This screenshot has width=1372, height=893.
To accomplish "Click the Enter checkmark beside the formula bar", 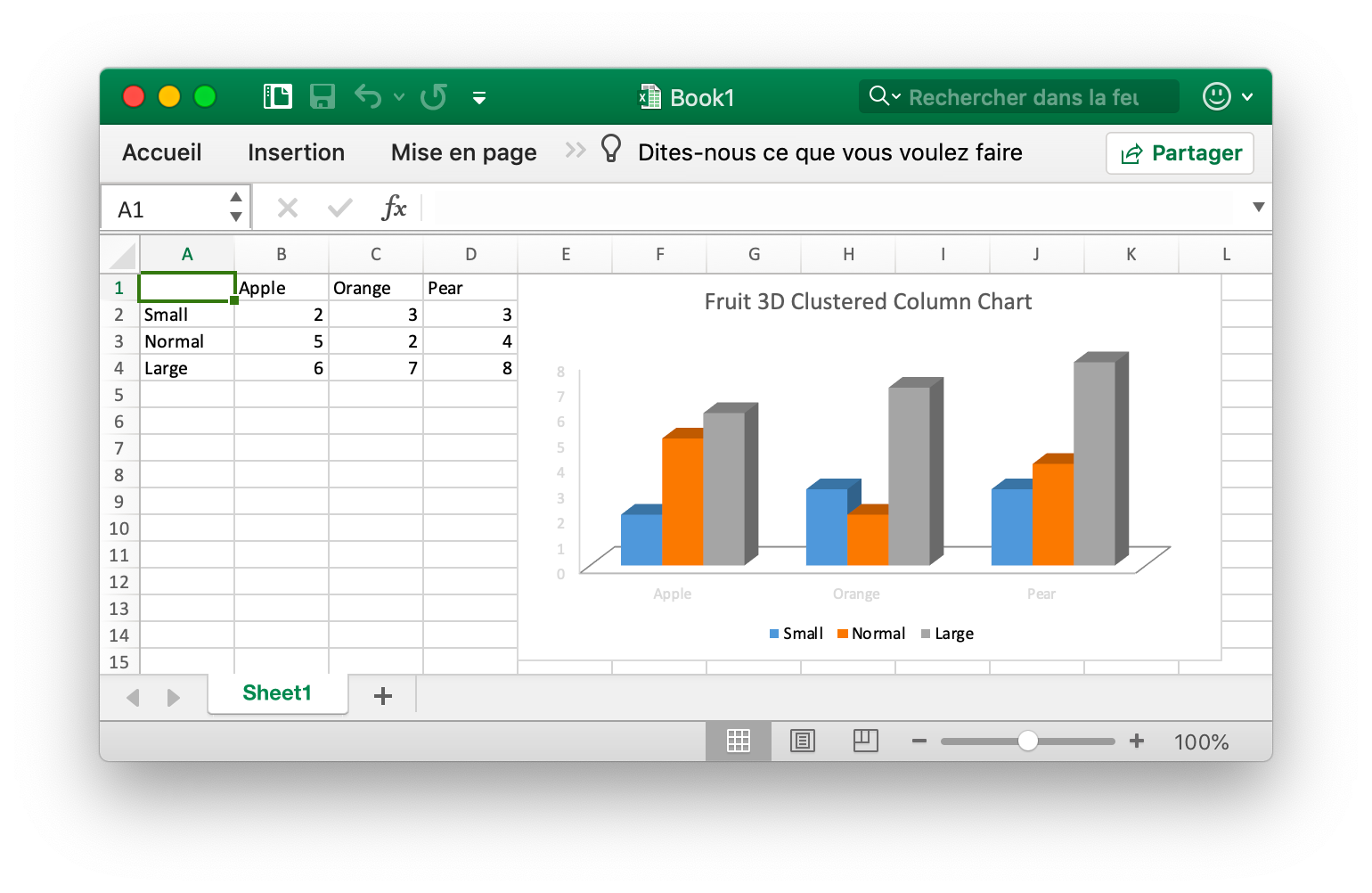I will click(x=339, y=207).
